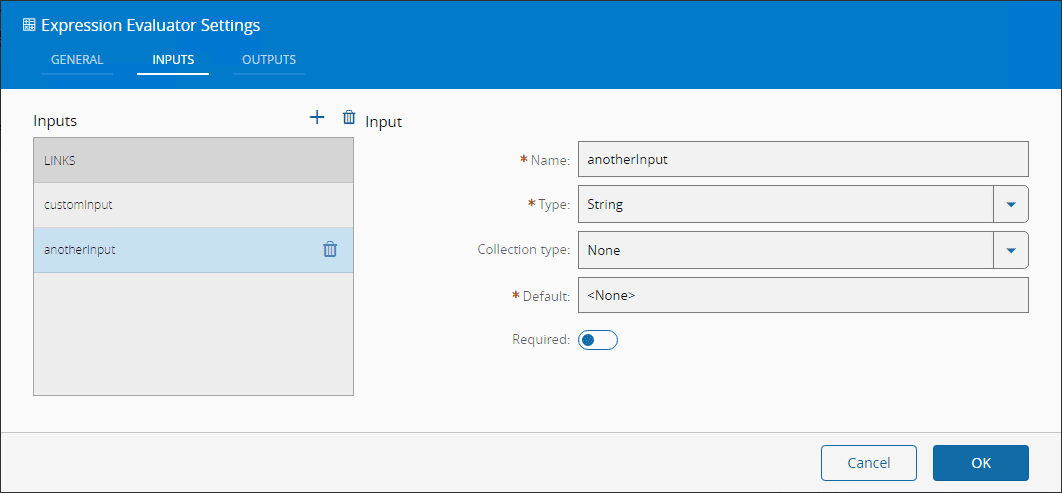Expand the Type dropdown arrow
Screen dimensions: 1062x493
pyautogui.click(x=1010, y=205)
